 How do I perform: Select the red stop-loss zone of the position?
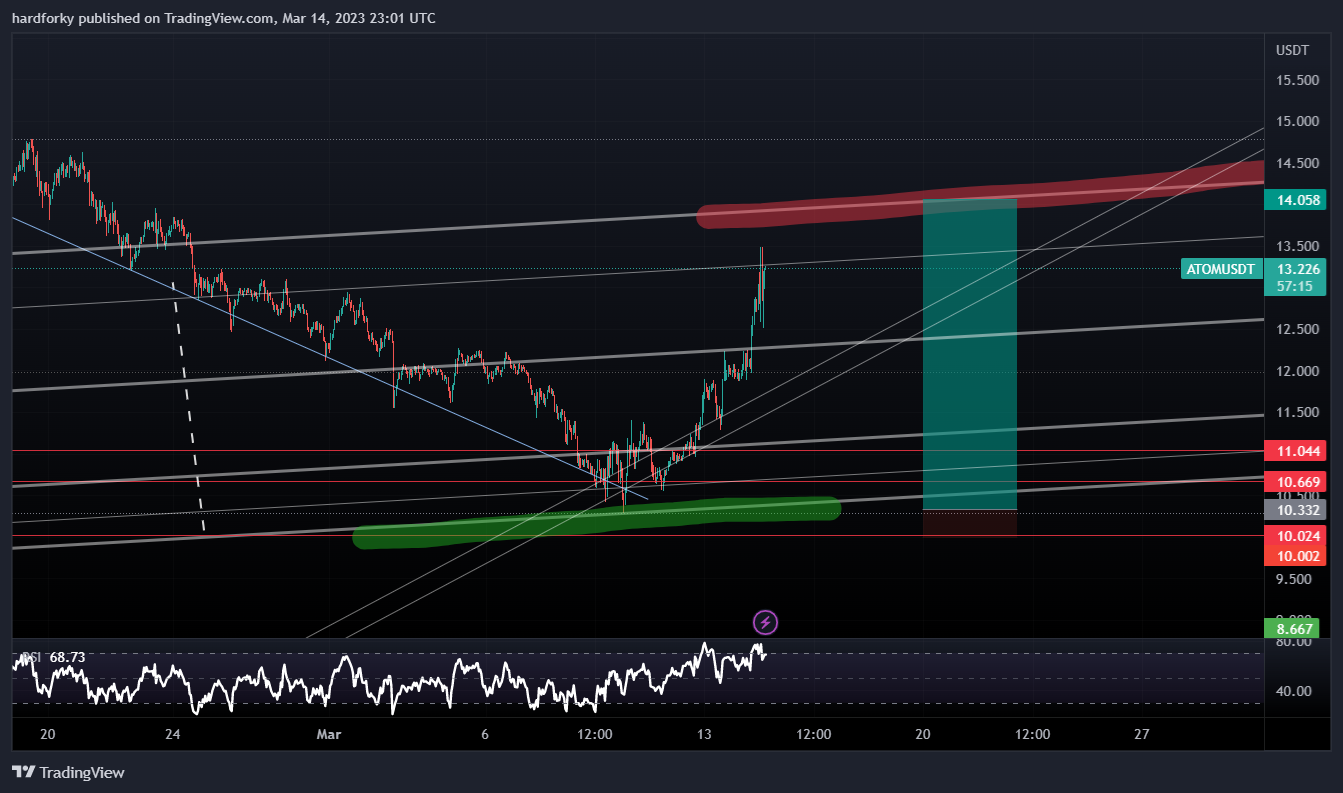point(970,523)
